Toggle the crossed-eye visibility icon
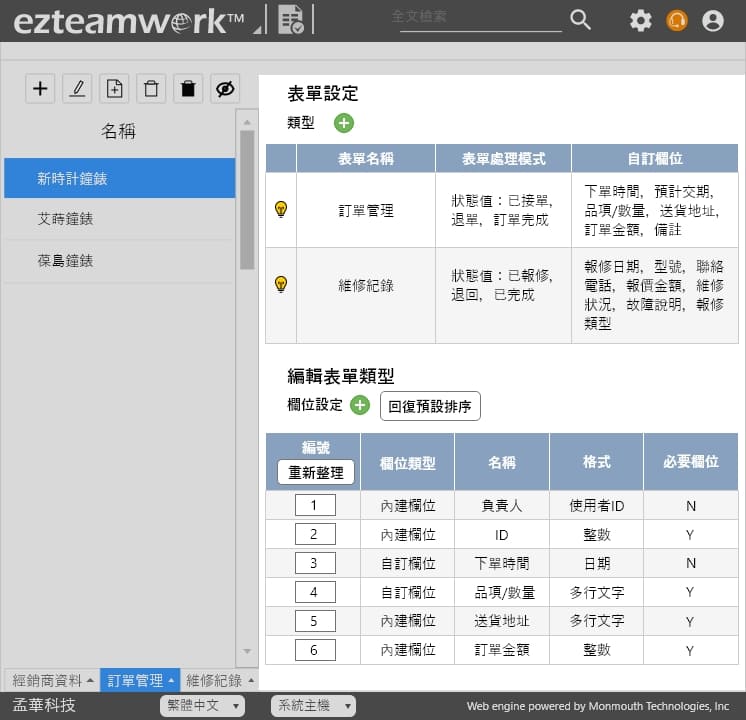The width and height of the screenshot is (746, 720). coord(225,89)
